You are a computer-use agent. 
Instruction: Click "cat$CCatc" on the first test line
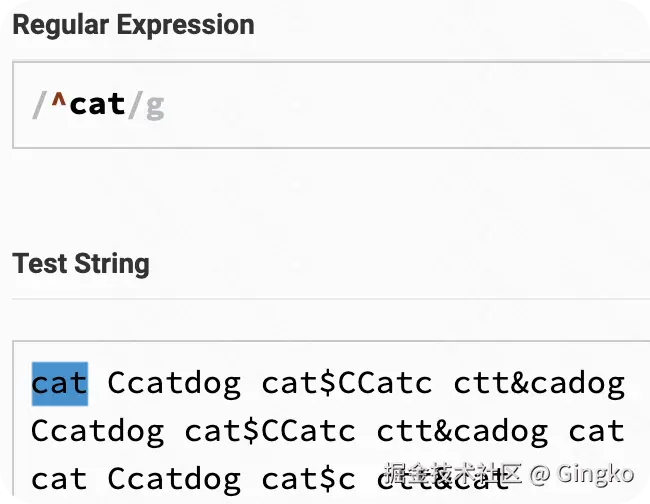pyautogui.click(x=347, y=384)
